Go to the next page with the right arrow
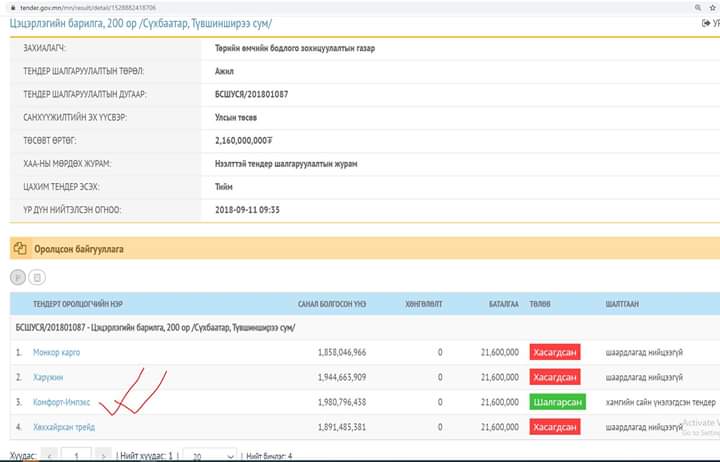 pos(103,456)
